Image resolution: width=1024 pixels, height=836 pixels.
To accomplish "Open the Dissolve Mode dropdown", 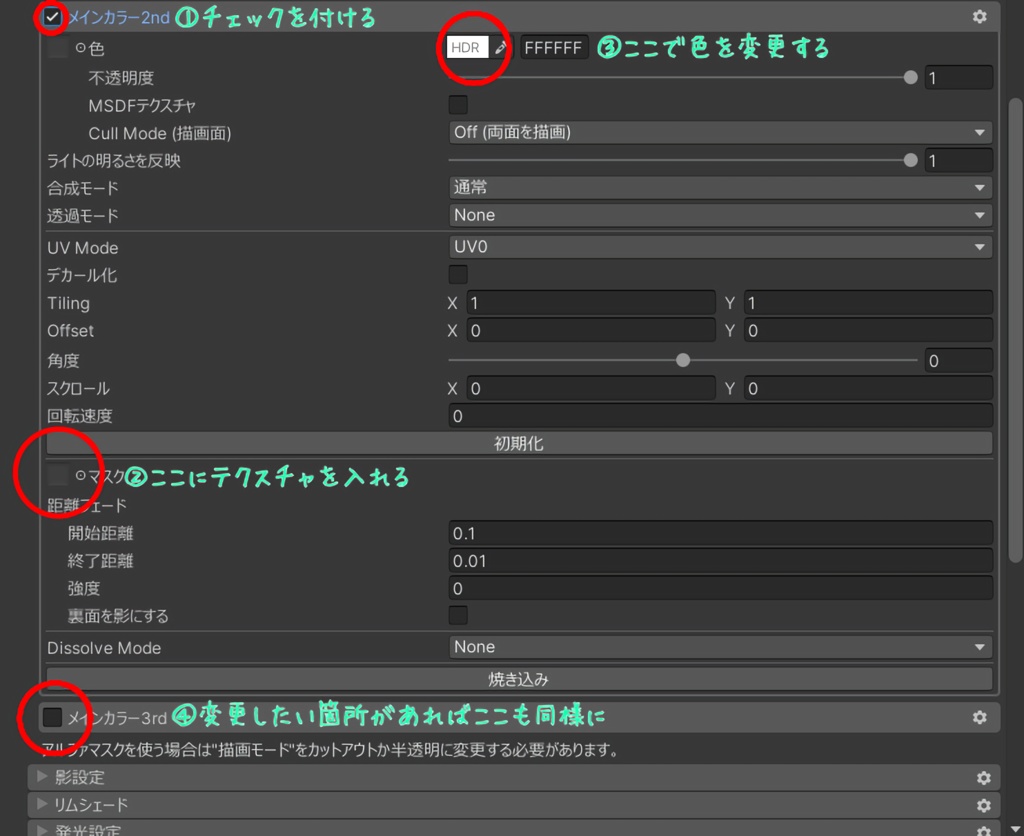I will point(720,647).
